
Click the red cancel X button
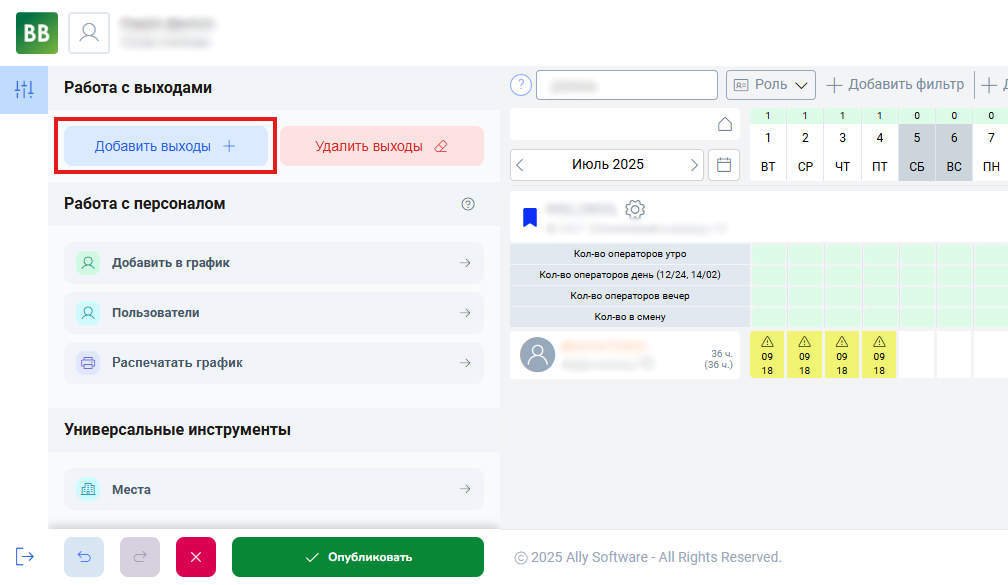tap(196, 557)
